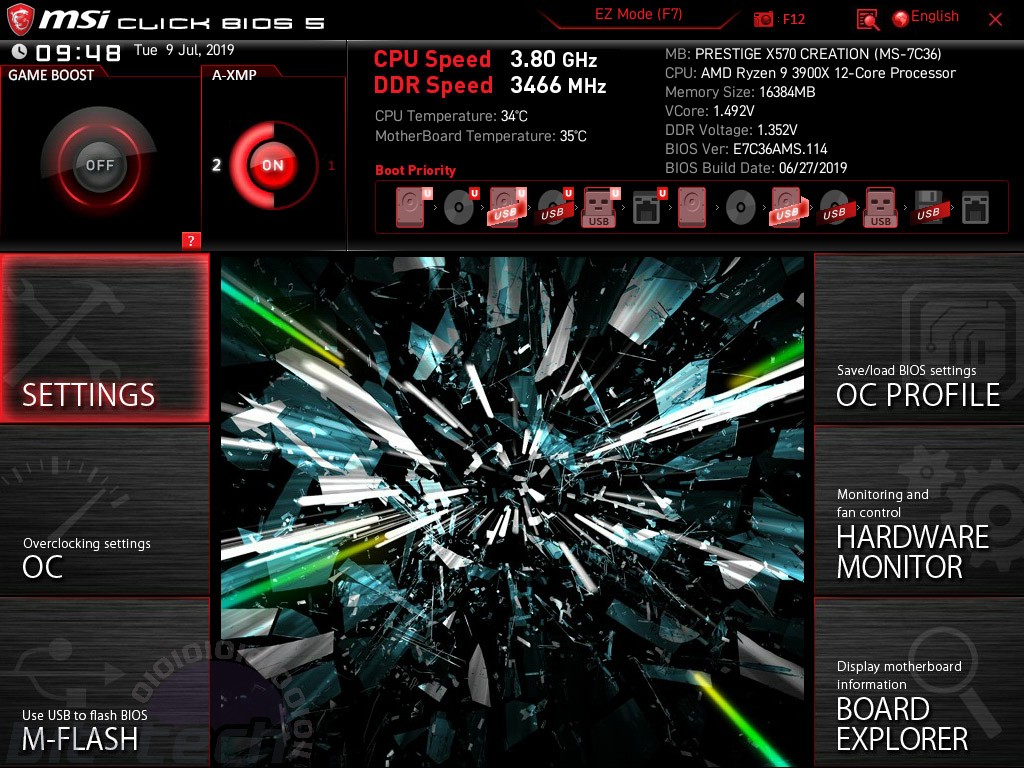
Task: Select the UEFI CD/DVD boot device icon
Action: tap(461, 208)
